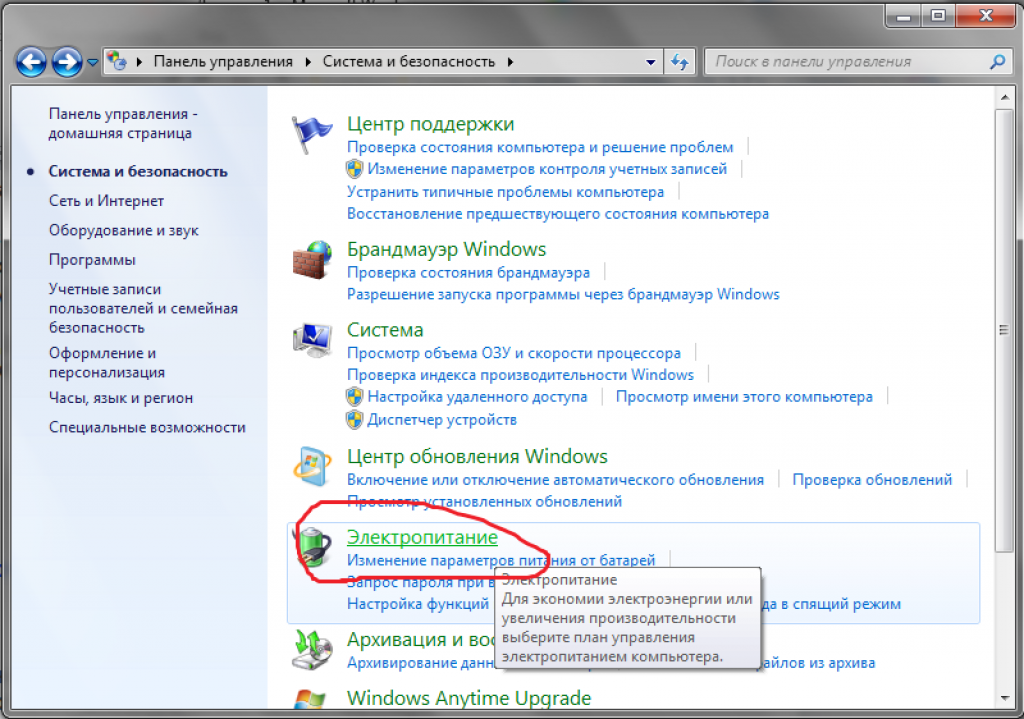The width and height of the screenshot is (1024, 719).
Task: Select Система и безопасность in sidebar
Action: point(138,171)
